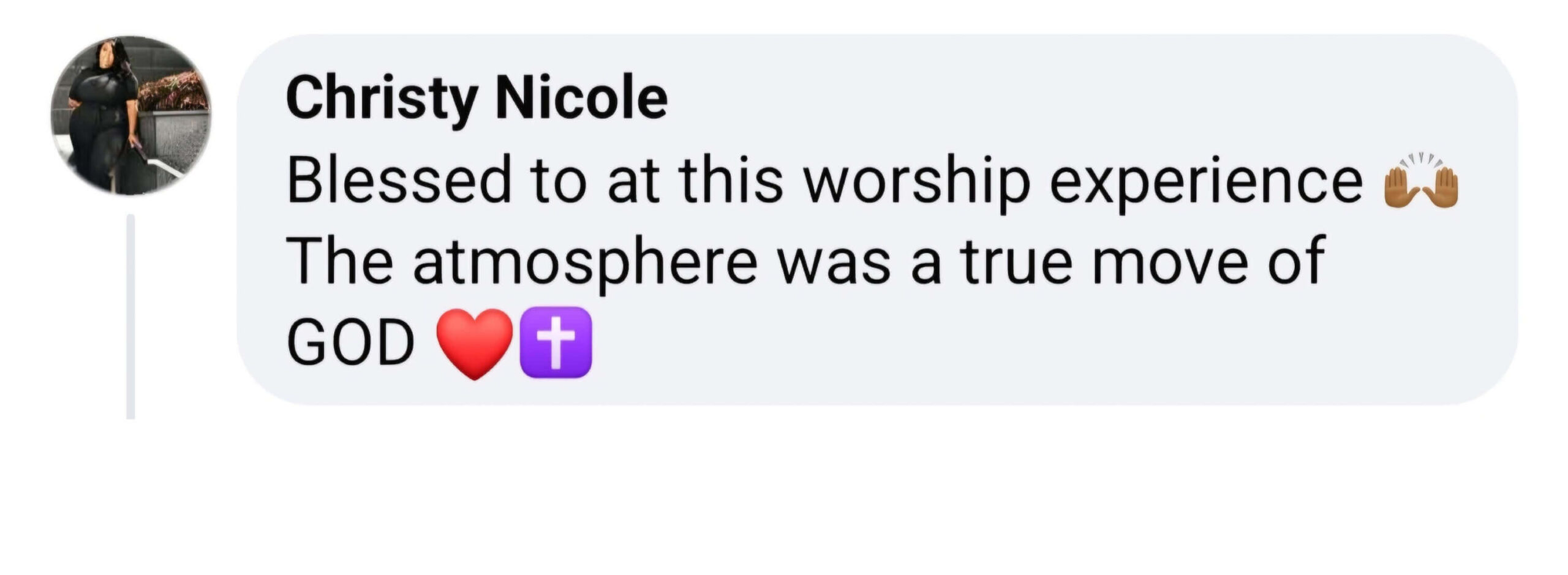Open Christy Nicole's profile picture
Viewport: 1568px width, 575px height.
click(x=130, y=115)
